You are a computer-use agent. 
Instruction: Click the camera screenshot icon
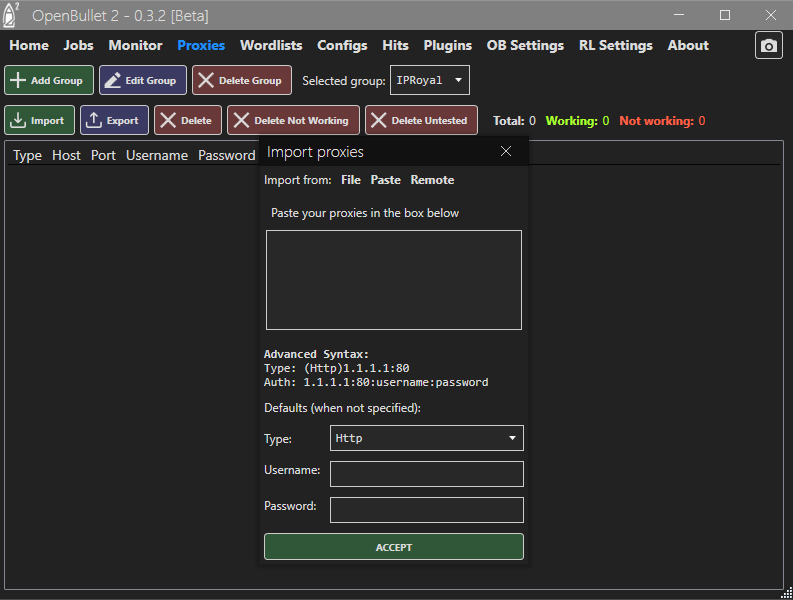pos(768,46)
